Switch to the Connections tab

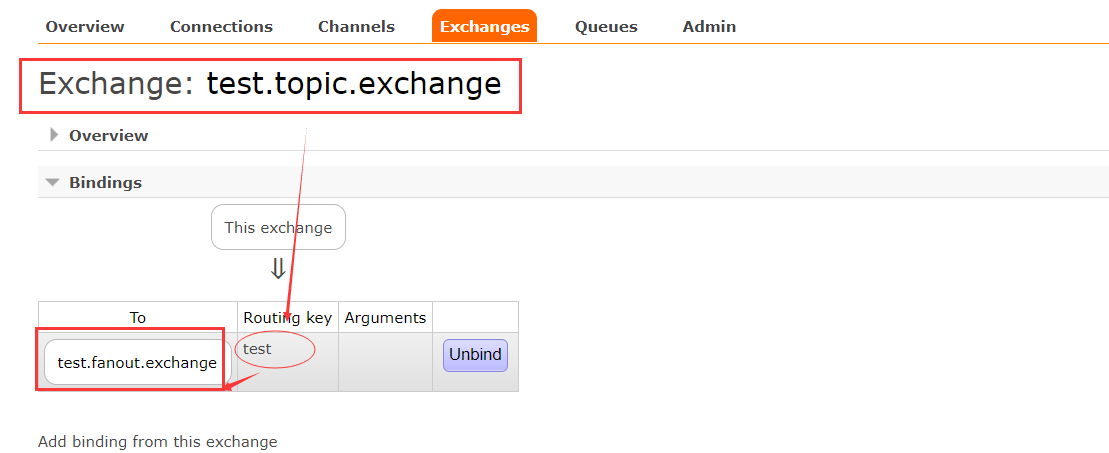tap(221, 27)
